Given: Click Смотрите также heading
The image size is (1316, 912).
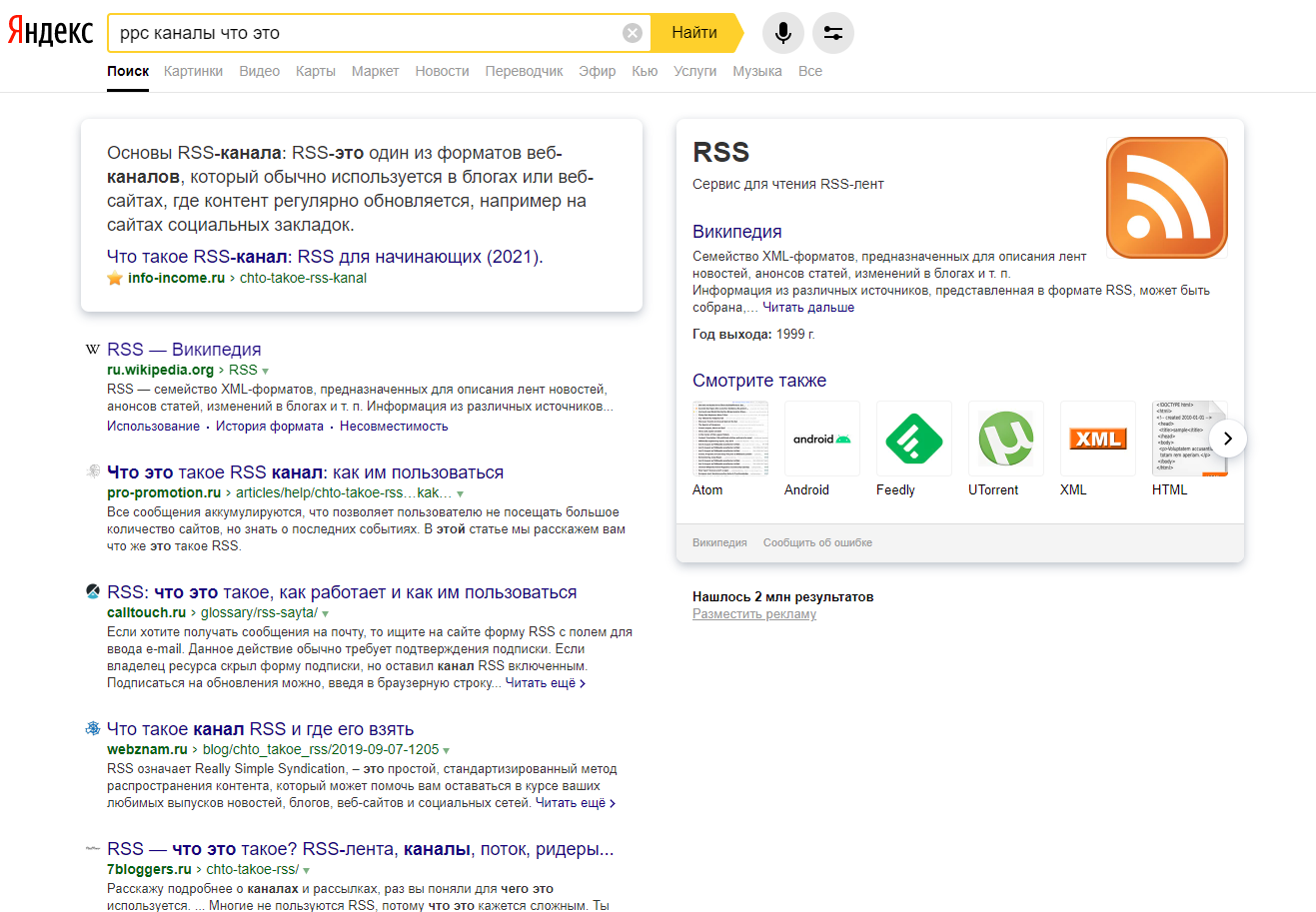Looking at the screenshot, I should pos(759,381).
